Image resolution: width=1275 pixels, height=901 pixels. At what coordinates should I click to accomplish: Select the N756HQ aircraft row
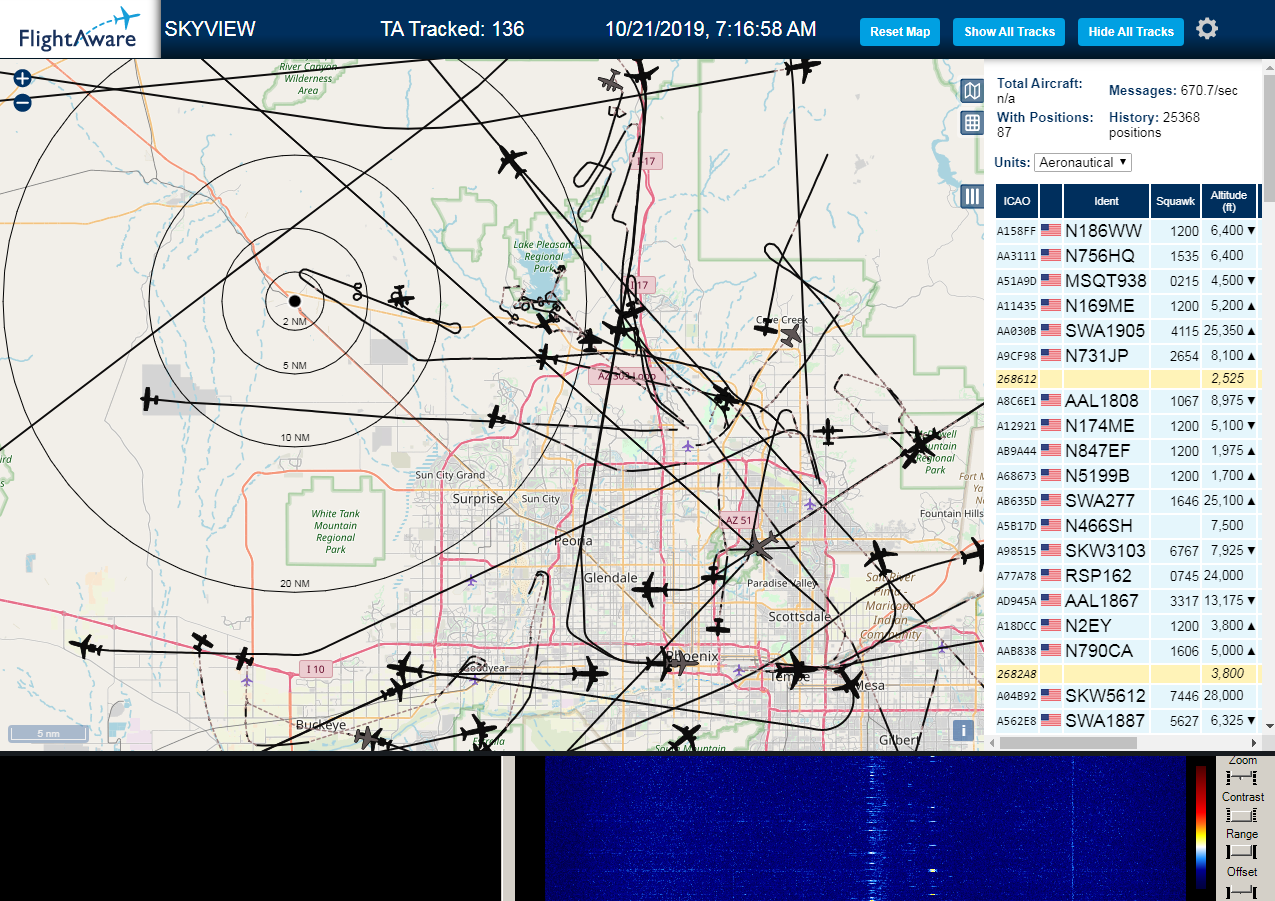(1129, 256)
